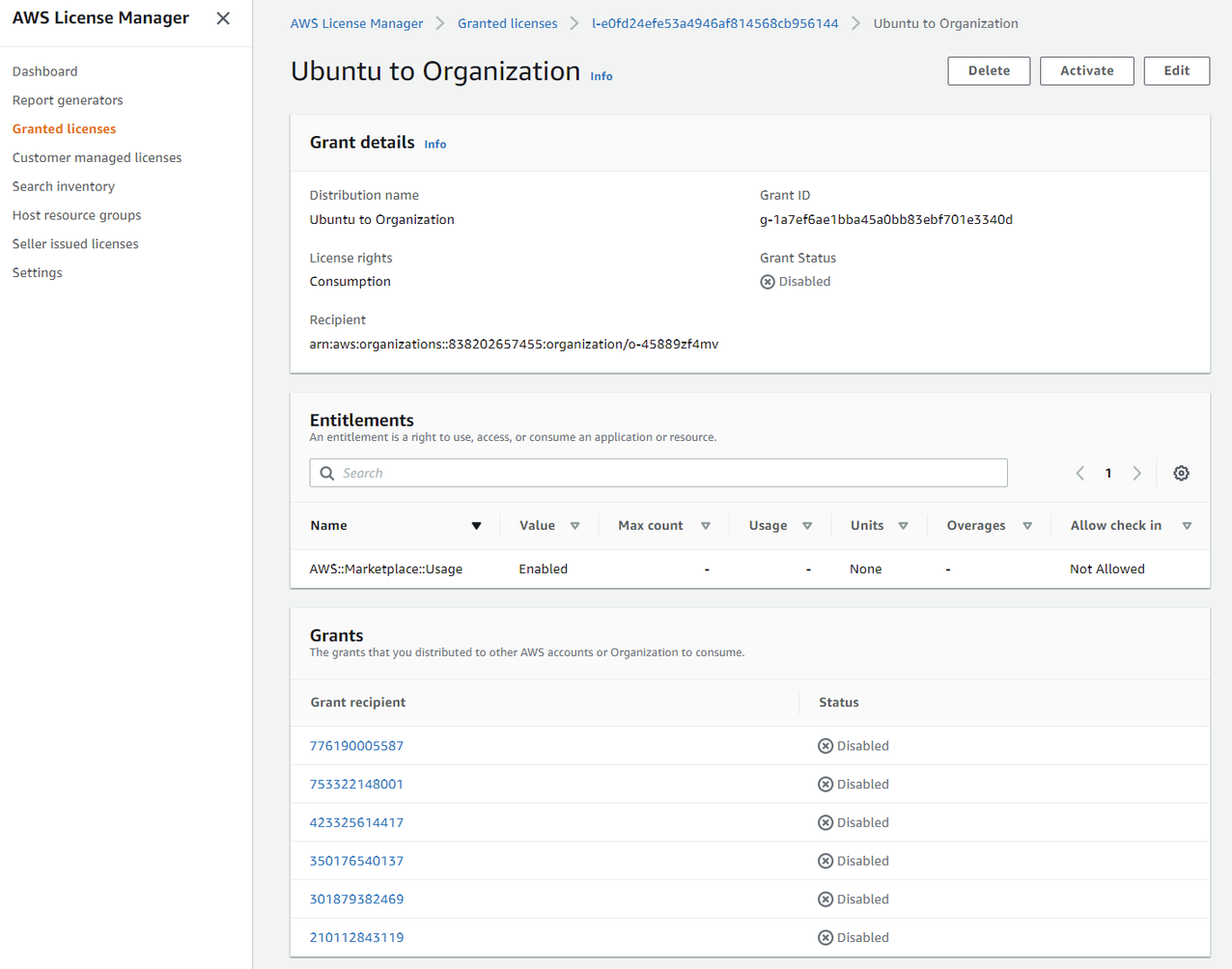
Task: Open grant recipient 210112843119
Action: (356, 937)
